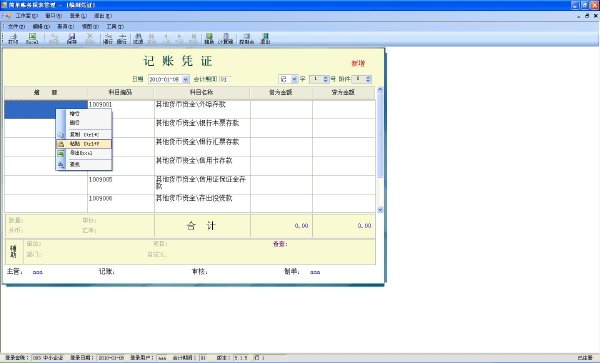Click the Excel icon in context menu
This screenshot has height=363, width=600.
tap(61, 153)
